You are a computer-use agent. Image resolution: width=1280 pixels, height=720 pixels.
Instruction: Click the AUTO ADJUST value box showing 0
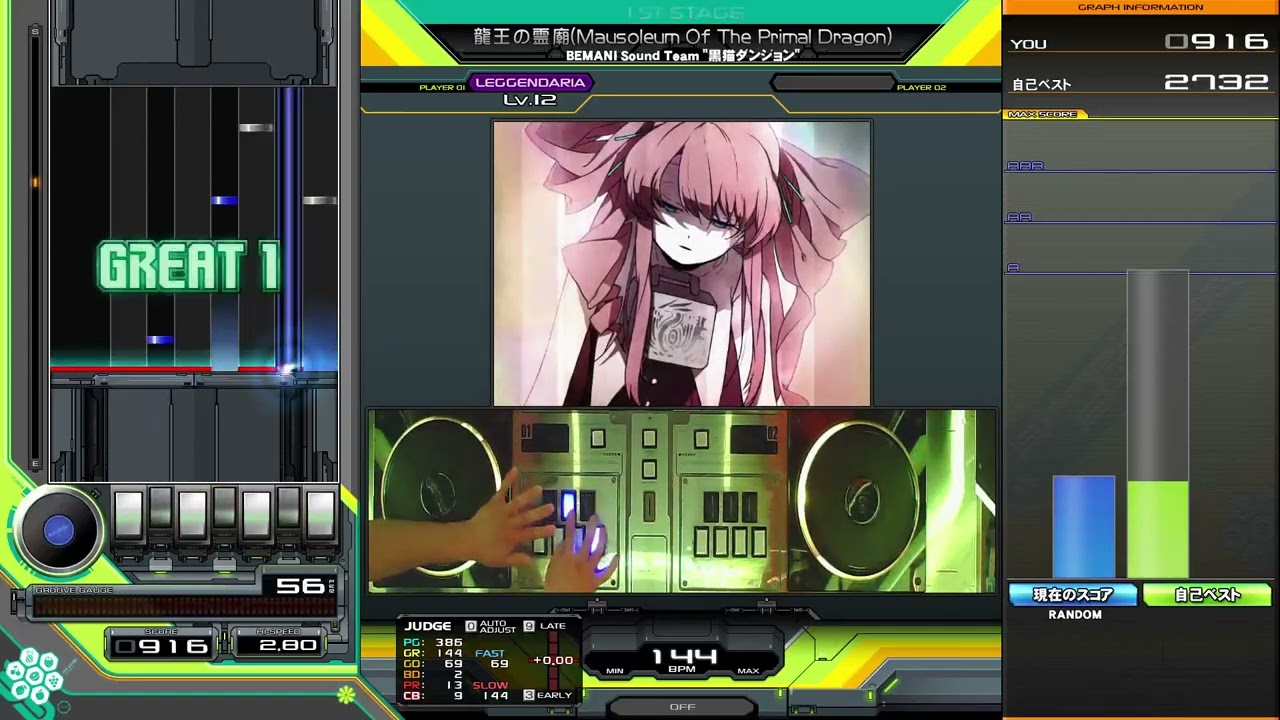pyautogui.click(x=471, y=626)
